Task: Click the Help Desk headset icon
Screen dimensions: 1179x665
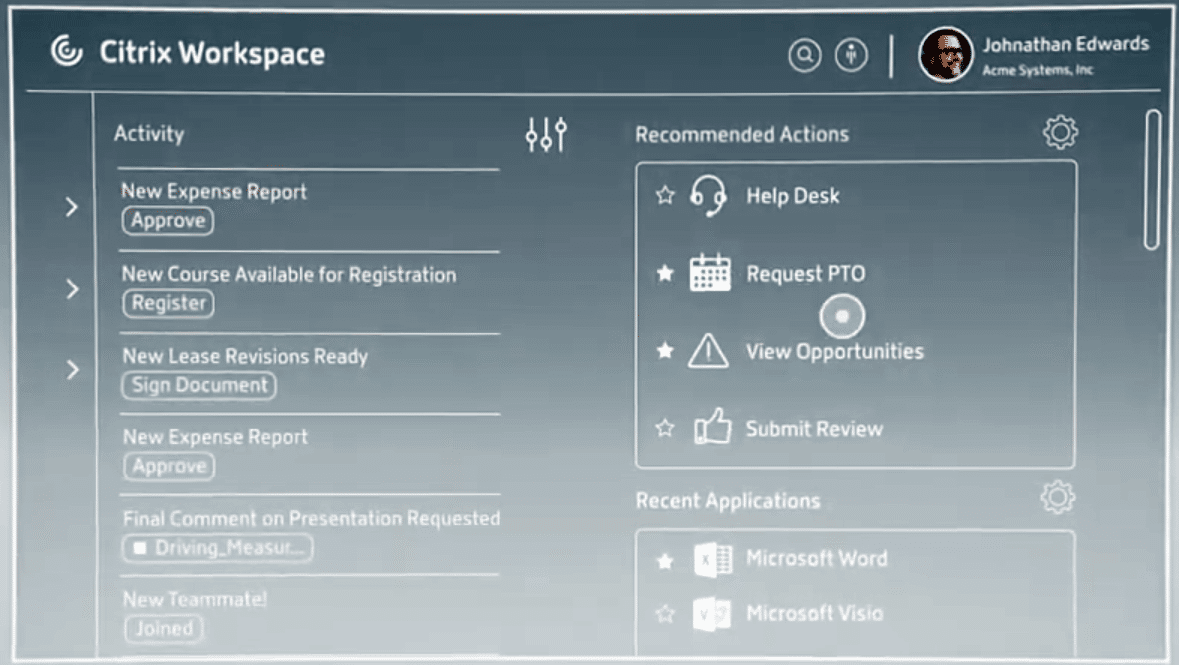Action: (708, 196)
